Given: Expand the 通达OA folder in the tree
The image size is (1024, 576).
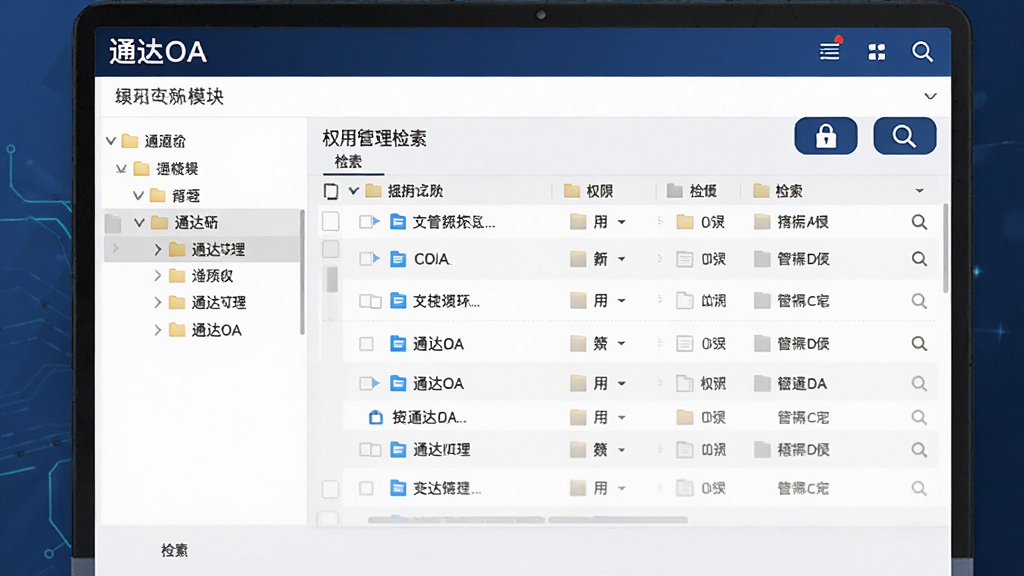Looking at the screenshot, I should click(x=157, y=330).
